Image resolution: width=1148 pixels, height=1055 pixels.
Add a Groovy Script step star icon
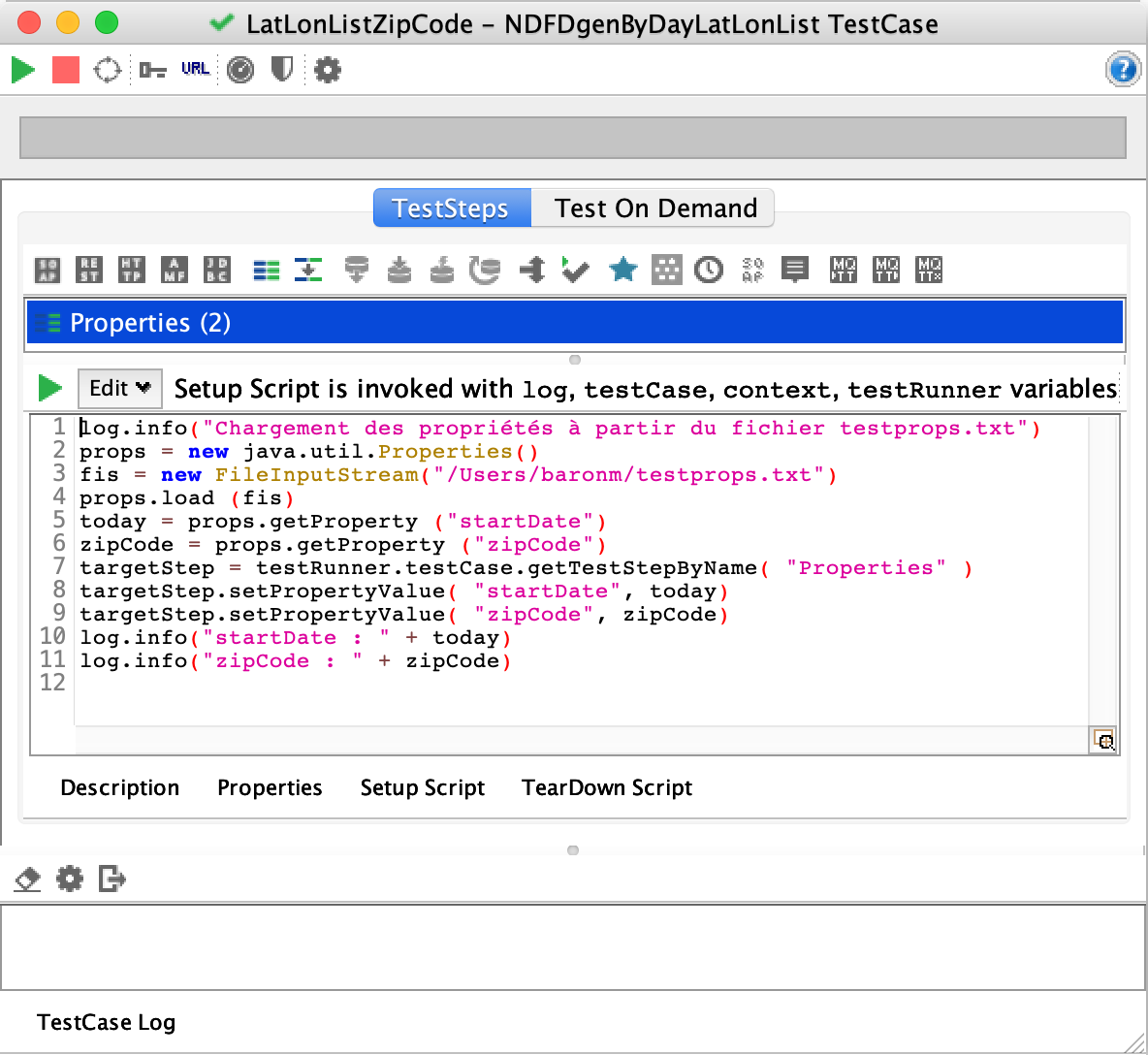click(x=623, y=270)
